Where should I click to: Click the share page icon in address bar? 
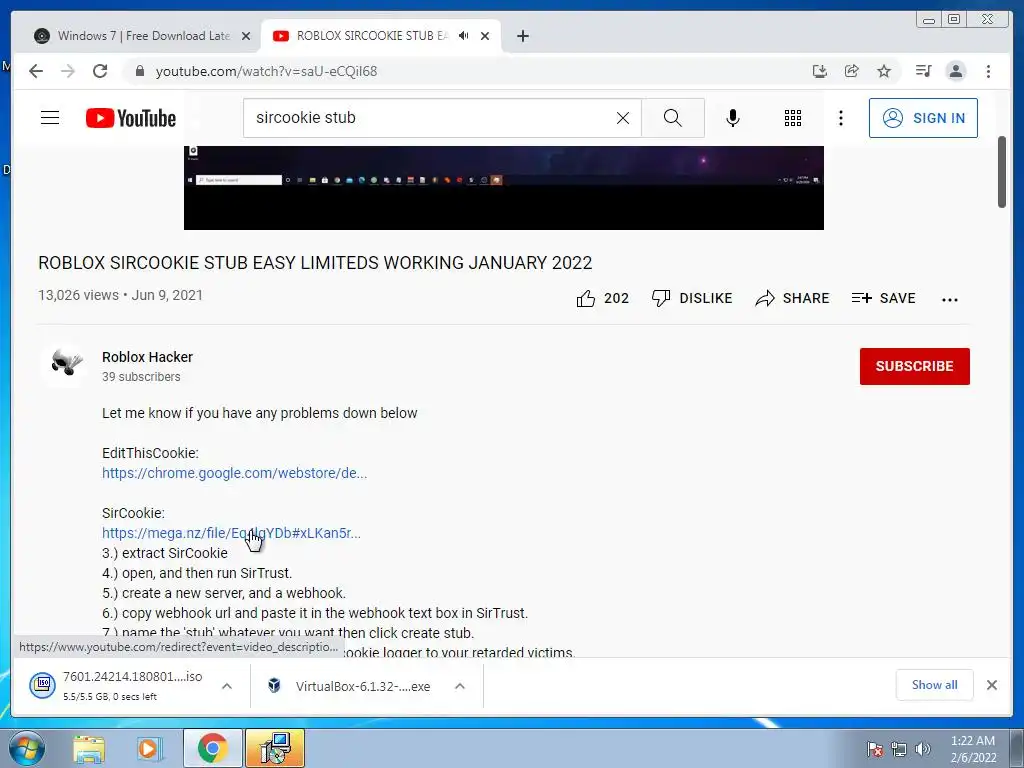point(852,71)
